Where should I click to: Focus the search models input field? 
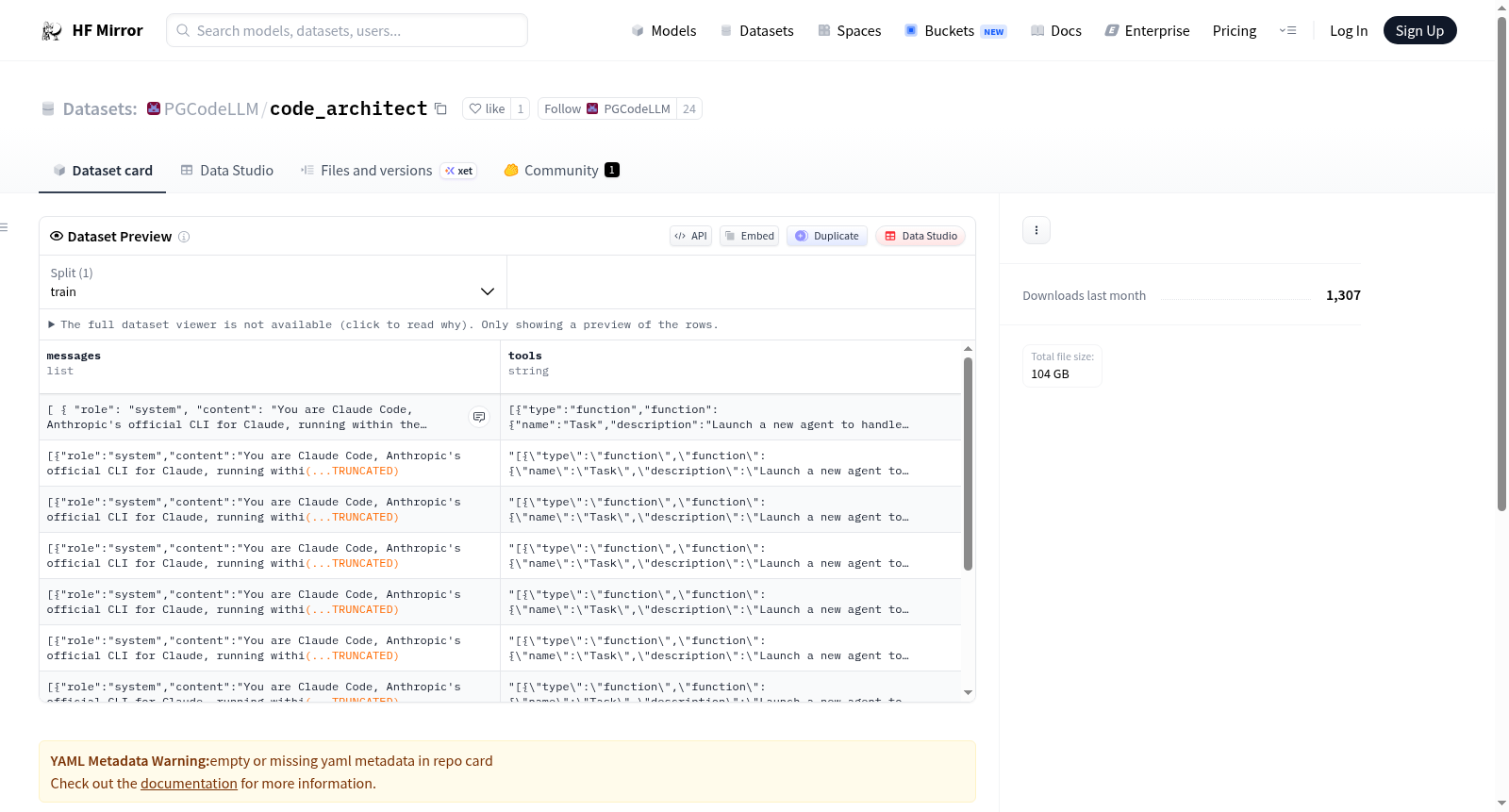click(x=347, y=30)
